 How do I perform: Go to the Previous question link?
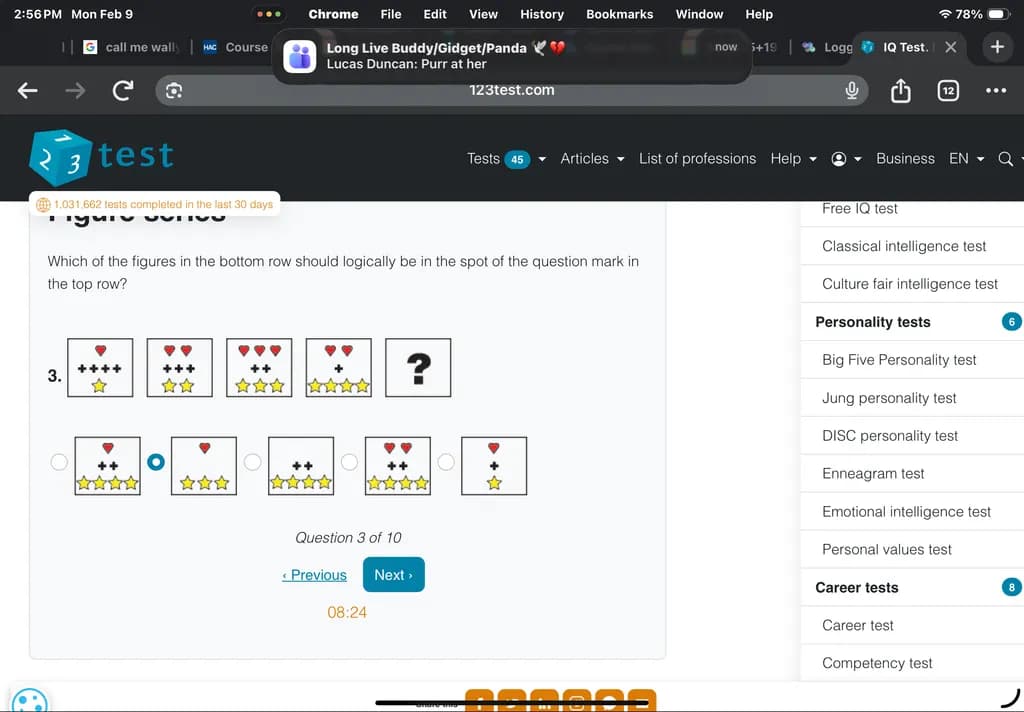(315, 575)
